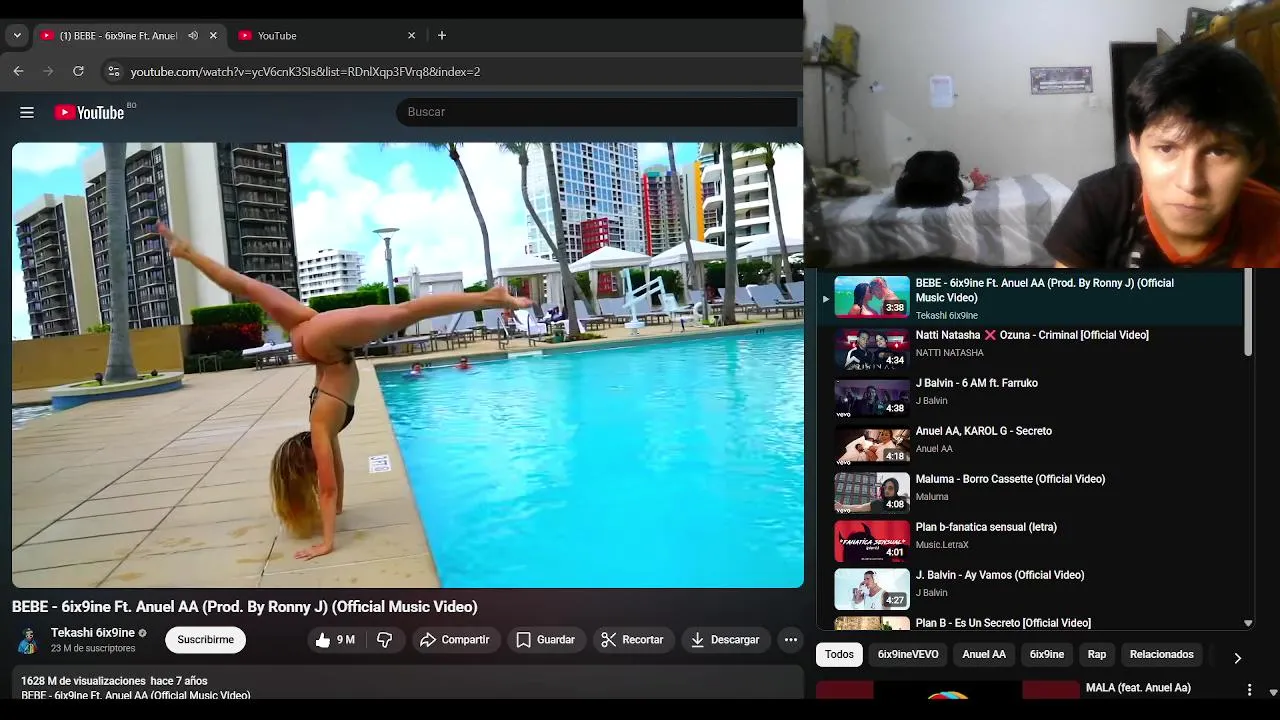Dislike the video with thumbs down
Screen dimensions: 1280x720
[384, 640]
